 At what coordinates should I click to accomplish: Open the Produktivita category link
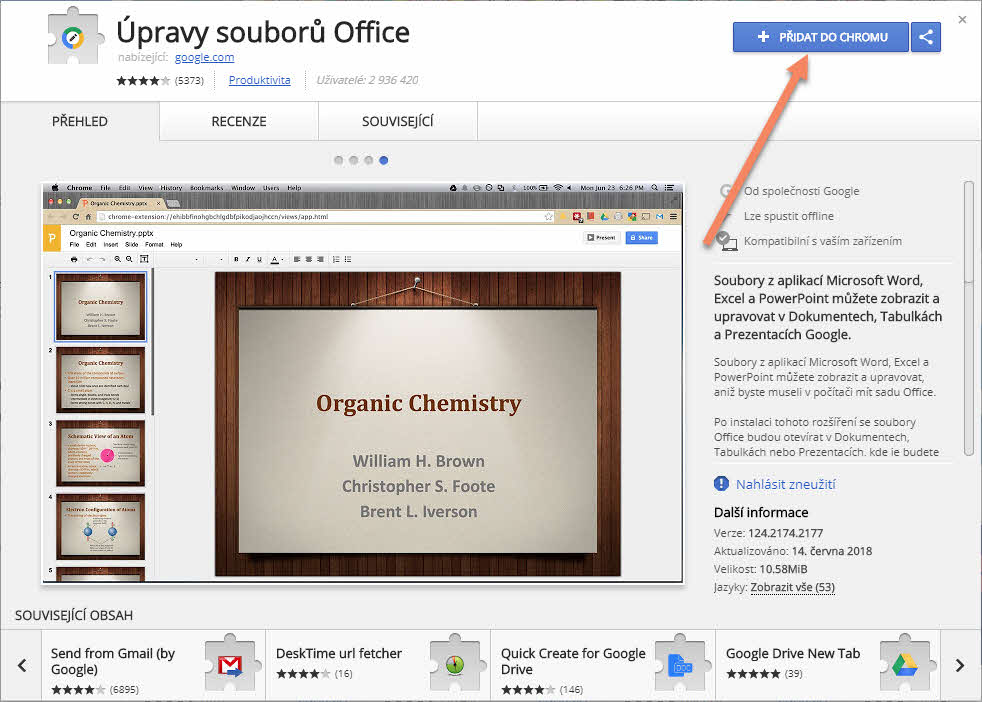tap(259, 80)
